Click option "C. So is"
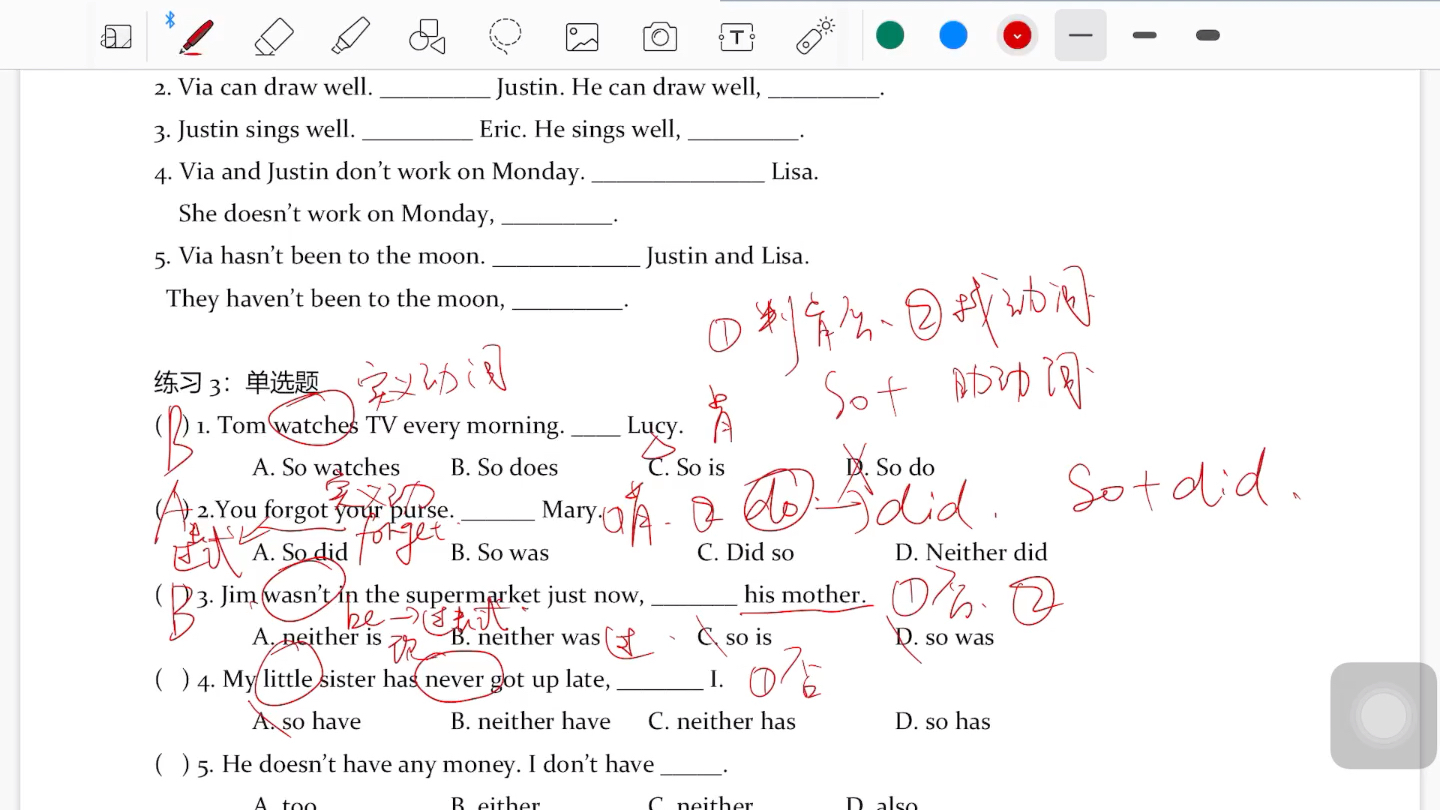Viewport: 1440px width, 810px height. pos(686,467)
